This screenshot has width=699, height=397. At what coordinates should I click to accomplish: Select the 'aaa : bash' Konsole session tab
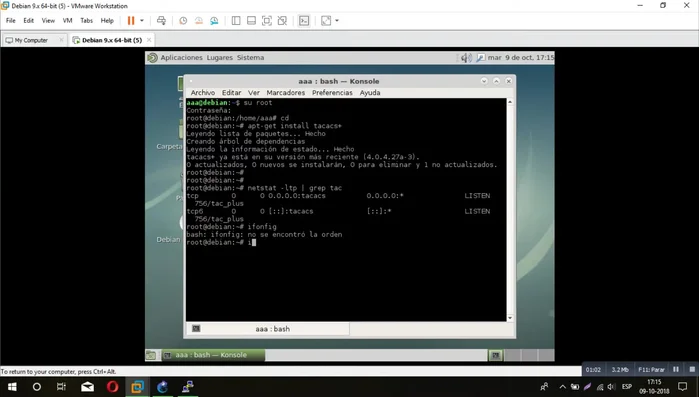(268, 329)
